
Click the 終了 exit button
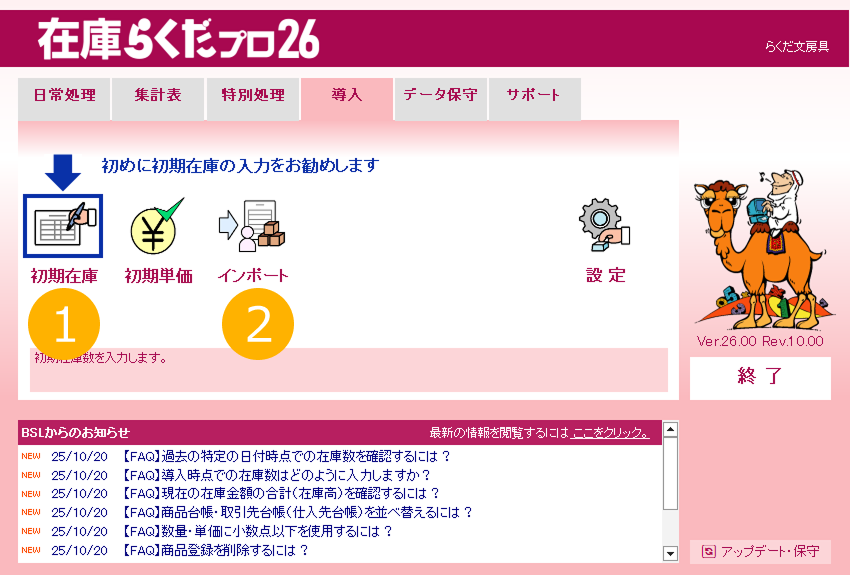click(760, 378)
